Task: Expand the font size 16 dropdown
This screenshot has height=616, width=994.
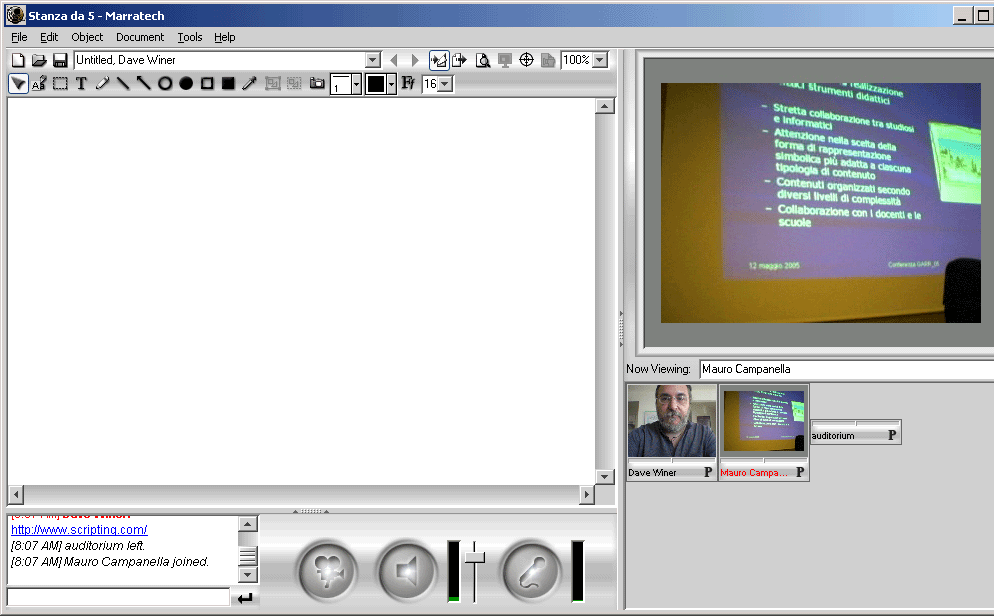Action: click(x=445, y=84)
